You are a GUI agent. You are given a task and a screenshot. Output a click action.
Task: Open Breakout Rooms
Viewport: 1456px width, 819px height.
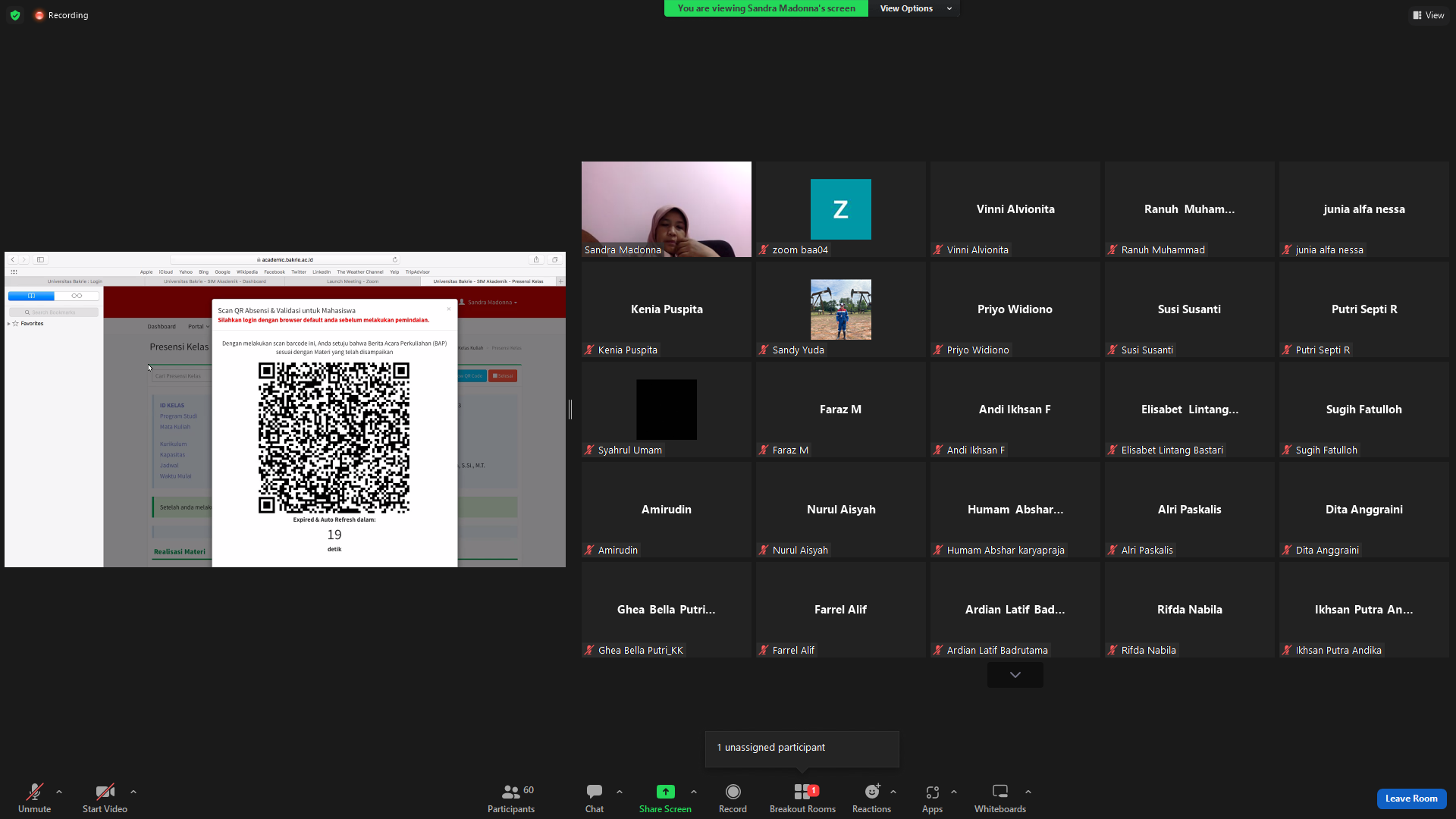tap(802, 798)
